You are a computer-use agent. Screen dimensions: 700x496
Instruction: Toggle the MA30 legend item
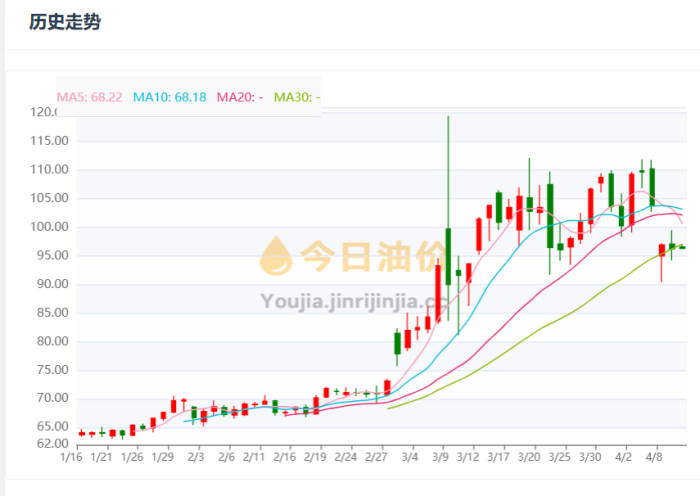297,97
